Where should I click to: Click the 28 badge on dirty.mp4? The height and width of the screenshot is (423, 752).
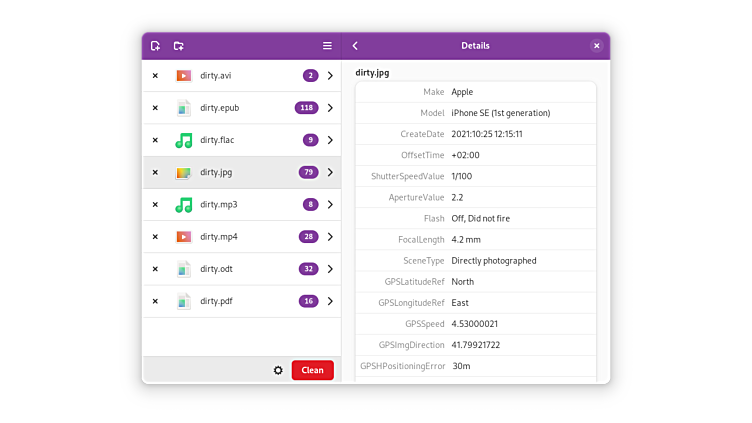308,237
